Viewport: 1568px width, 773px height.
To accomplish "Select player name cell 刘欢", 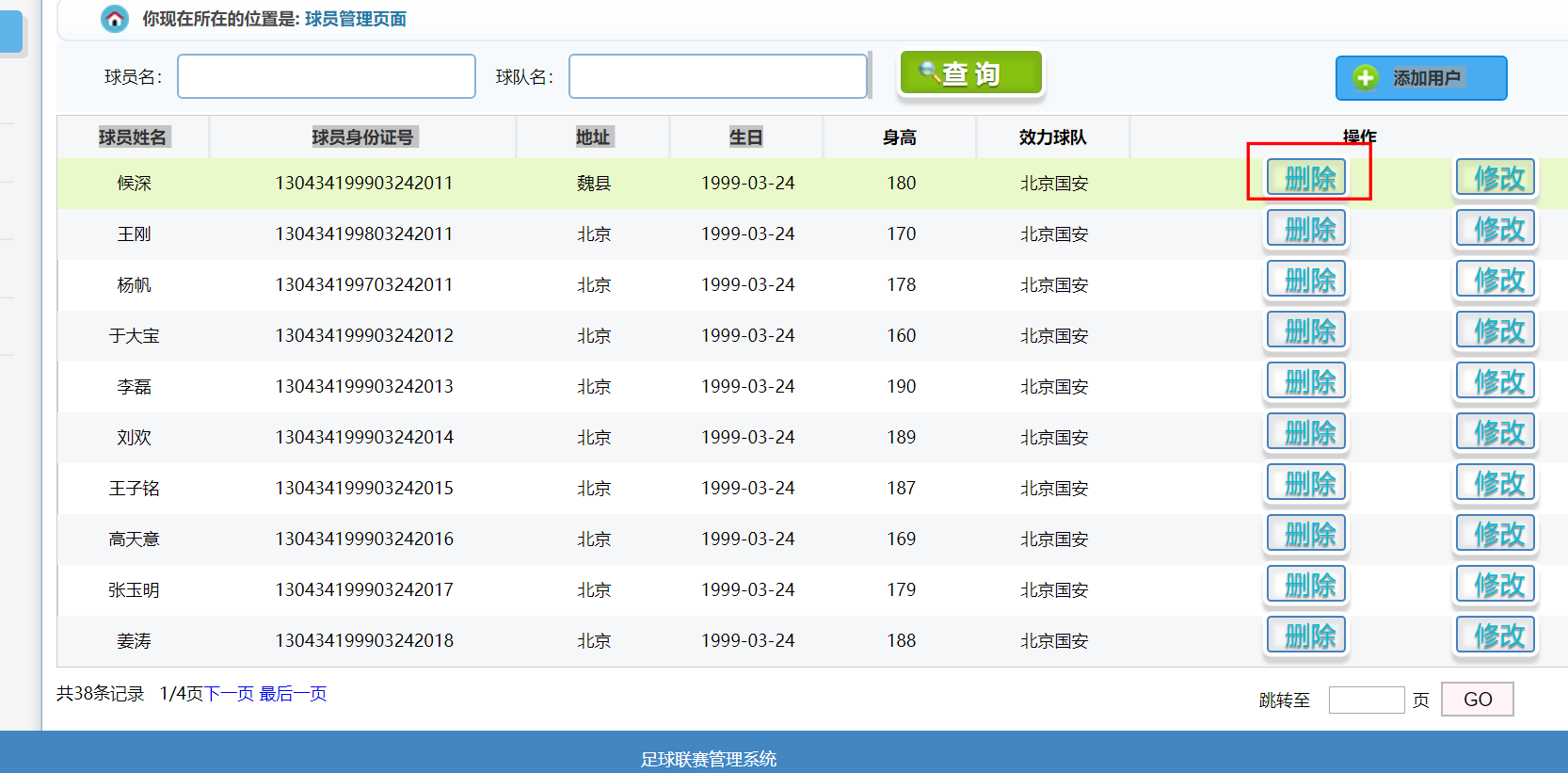I will tap(134, 437).
